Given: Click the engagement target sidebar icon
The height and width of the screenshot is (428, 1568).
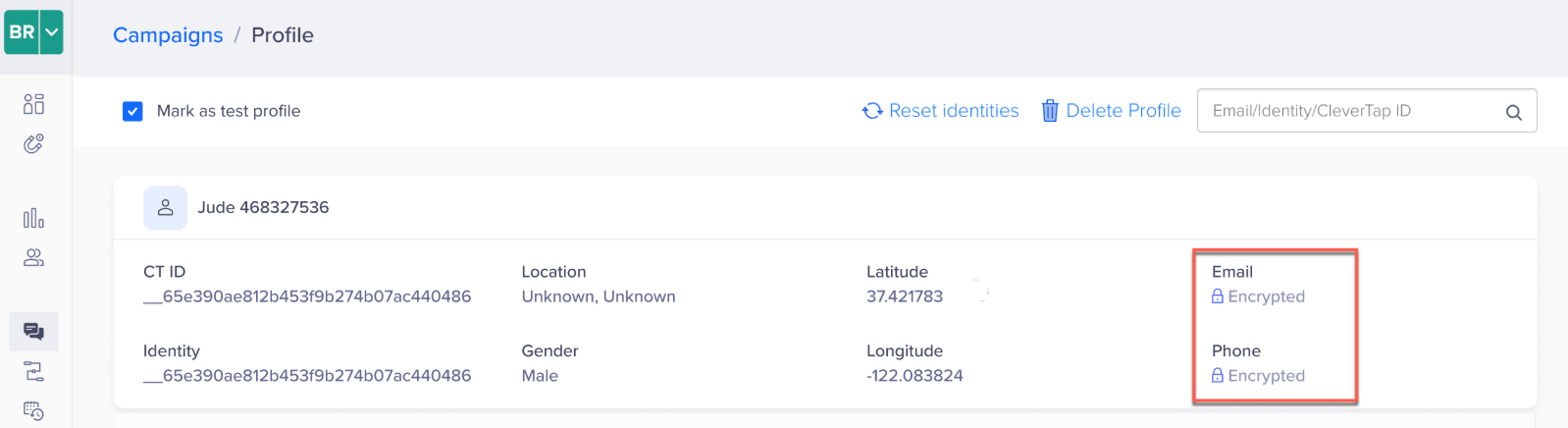Looking at the screenshot, I should [33, 144].
